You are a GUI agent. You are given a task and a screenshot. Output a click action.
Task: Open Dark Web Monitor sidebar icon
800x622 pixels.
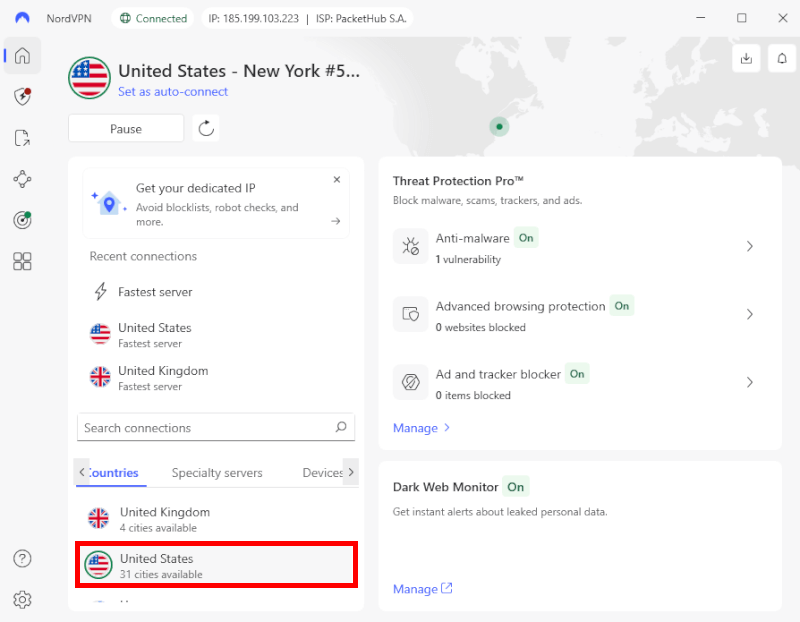[22, 219]
